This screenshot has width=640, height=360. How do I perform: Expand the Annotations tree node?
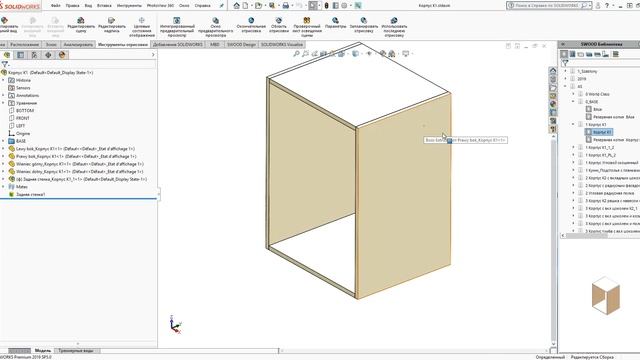4,96
